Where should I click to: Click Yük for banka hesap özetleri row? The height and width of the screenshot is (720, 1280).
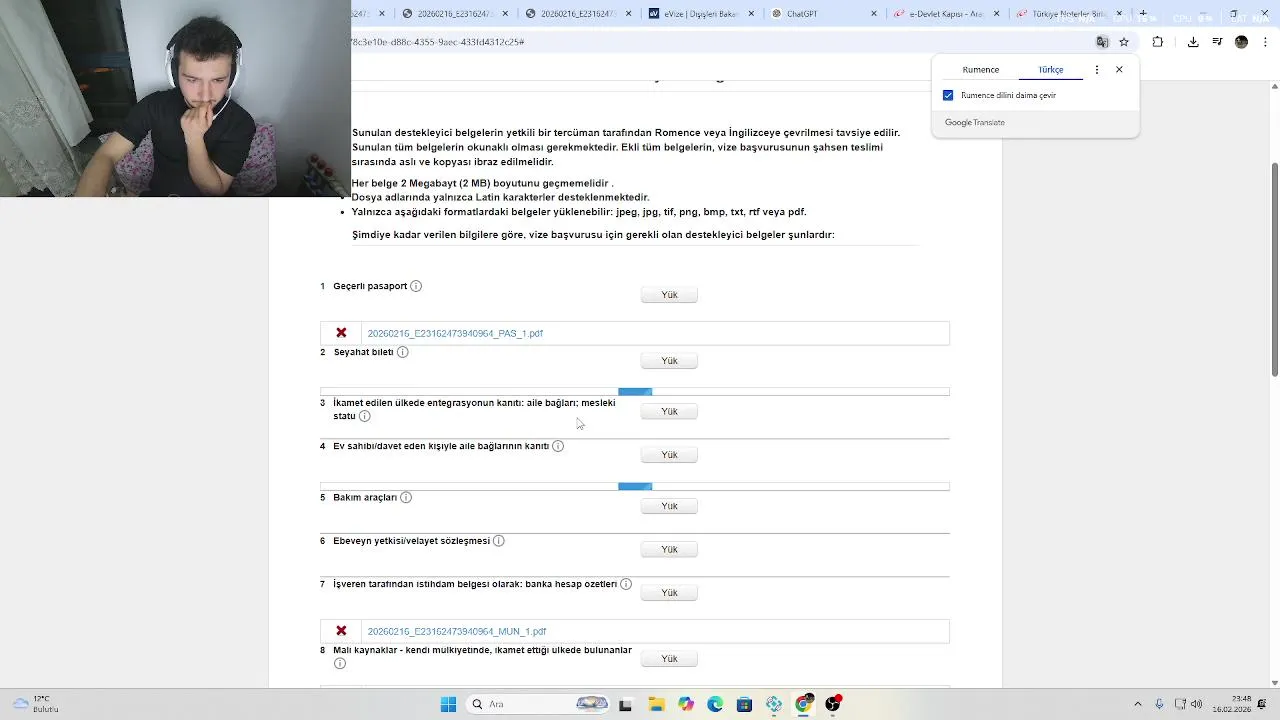pyautogui.click(x=669, y=593)
